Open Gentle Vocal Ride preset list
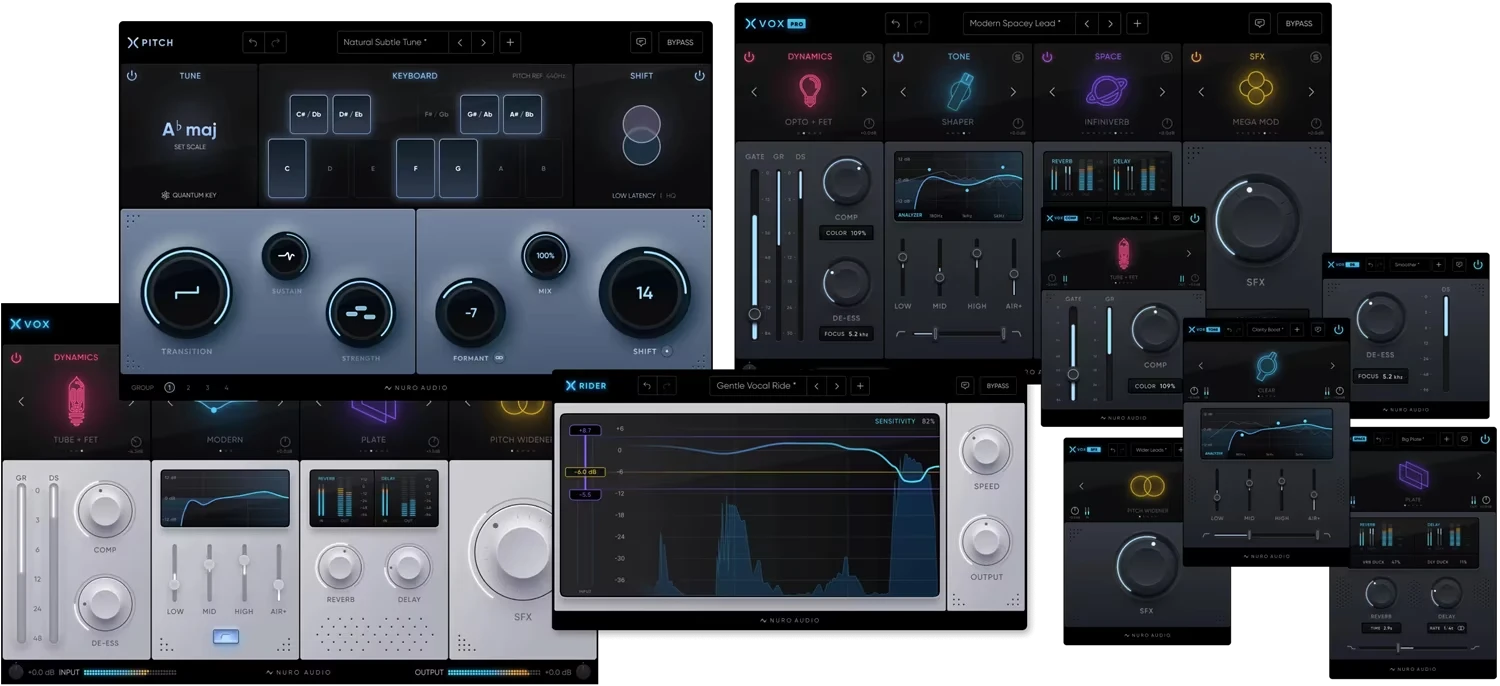The width and height of the screenshot is (1500, 686). pos(757,386)
